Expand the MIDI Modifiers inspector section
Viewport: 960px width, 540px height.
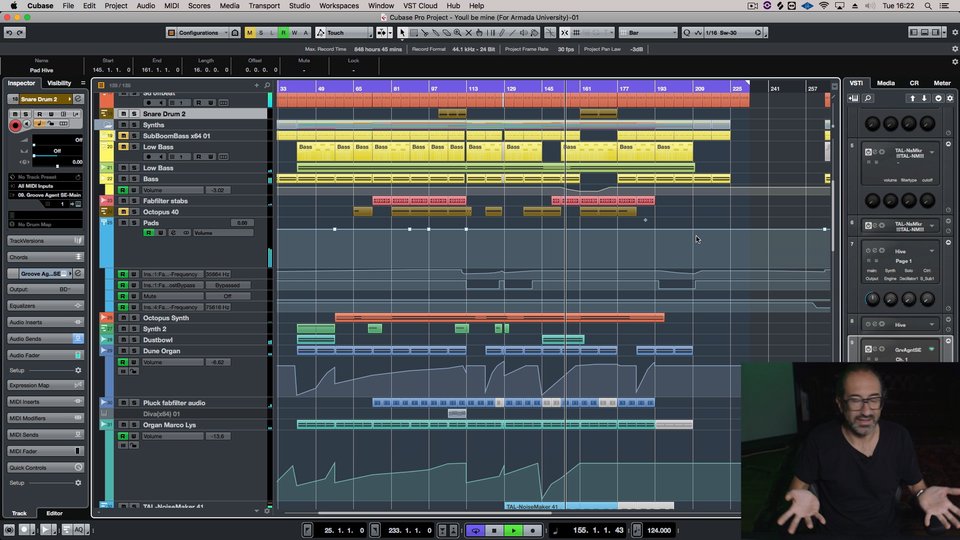pyautogui.click(x=45, y=418)
